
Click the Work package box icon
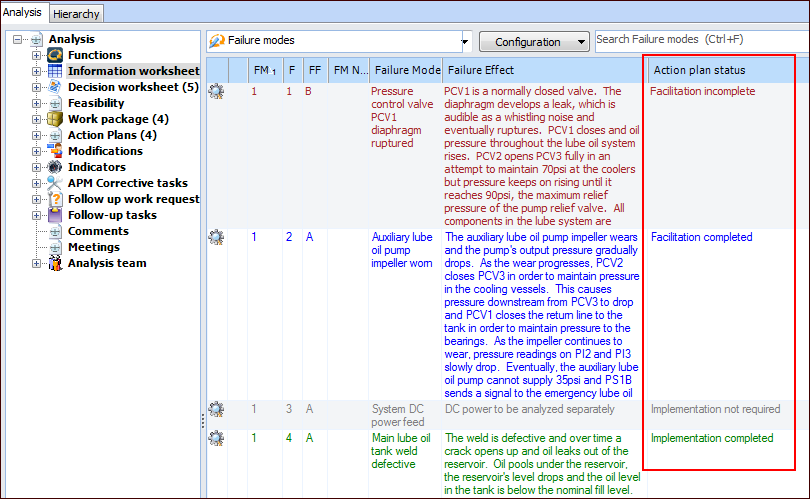[55, 119]
